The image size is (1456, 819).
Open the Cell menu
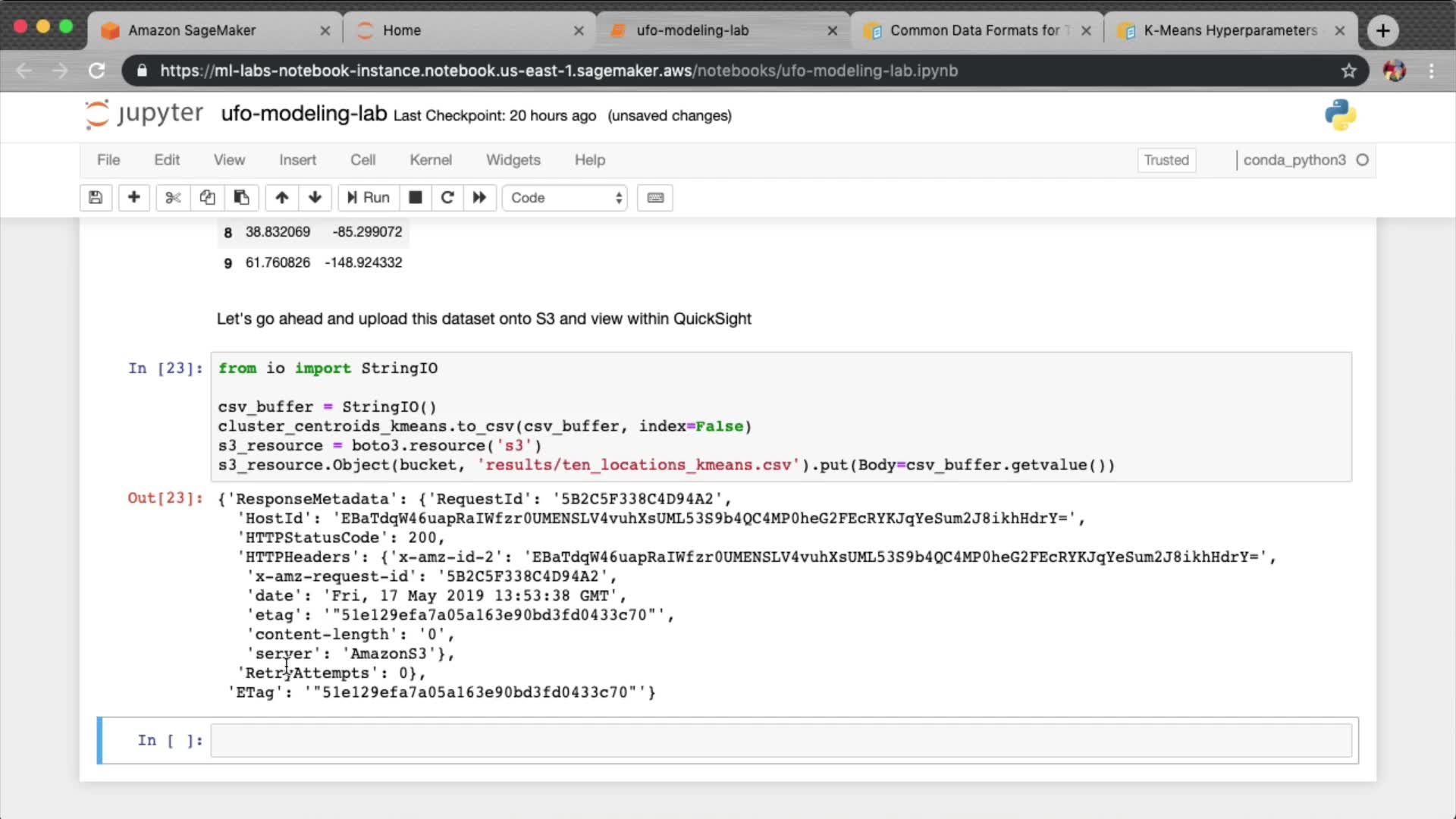point(362,160)
